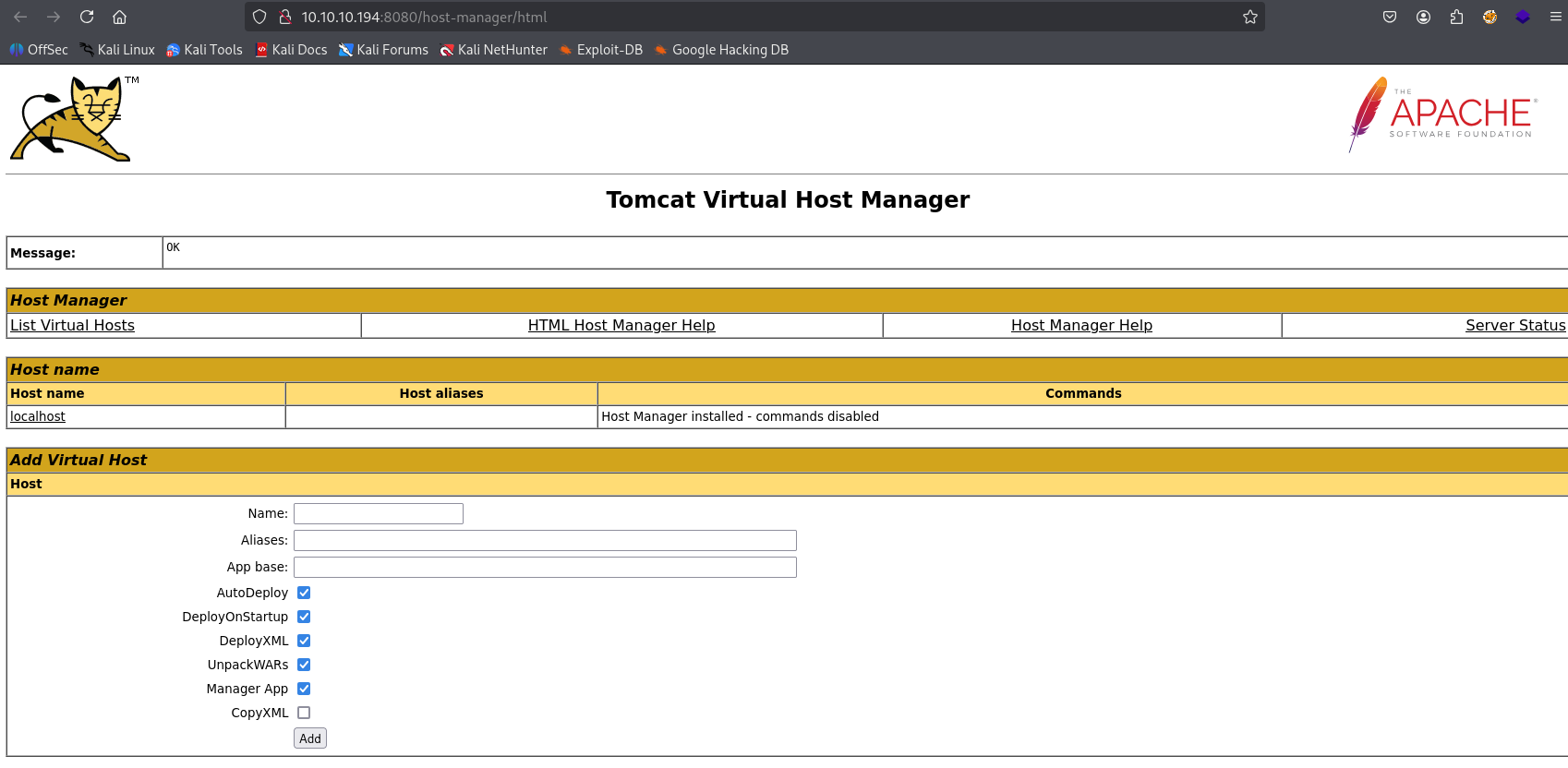The width and height of the screenshot is (1568, 768).
Task: Open the Extensions puzzle icon
Action: (1456, 17)
